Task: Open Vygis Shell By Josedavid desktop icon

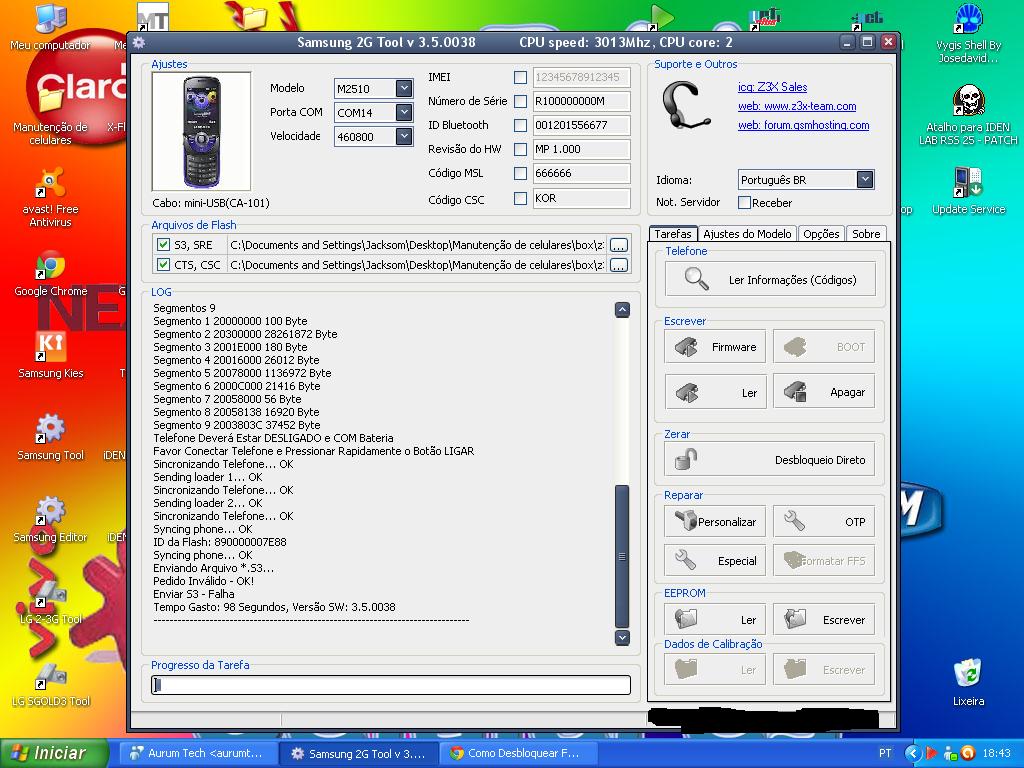Action: pos(968,34)
